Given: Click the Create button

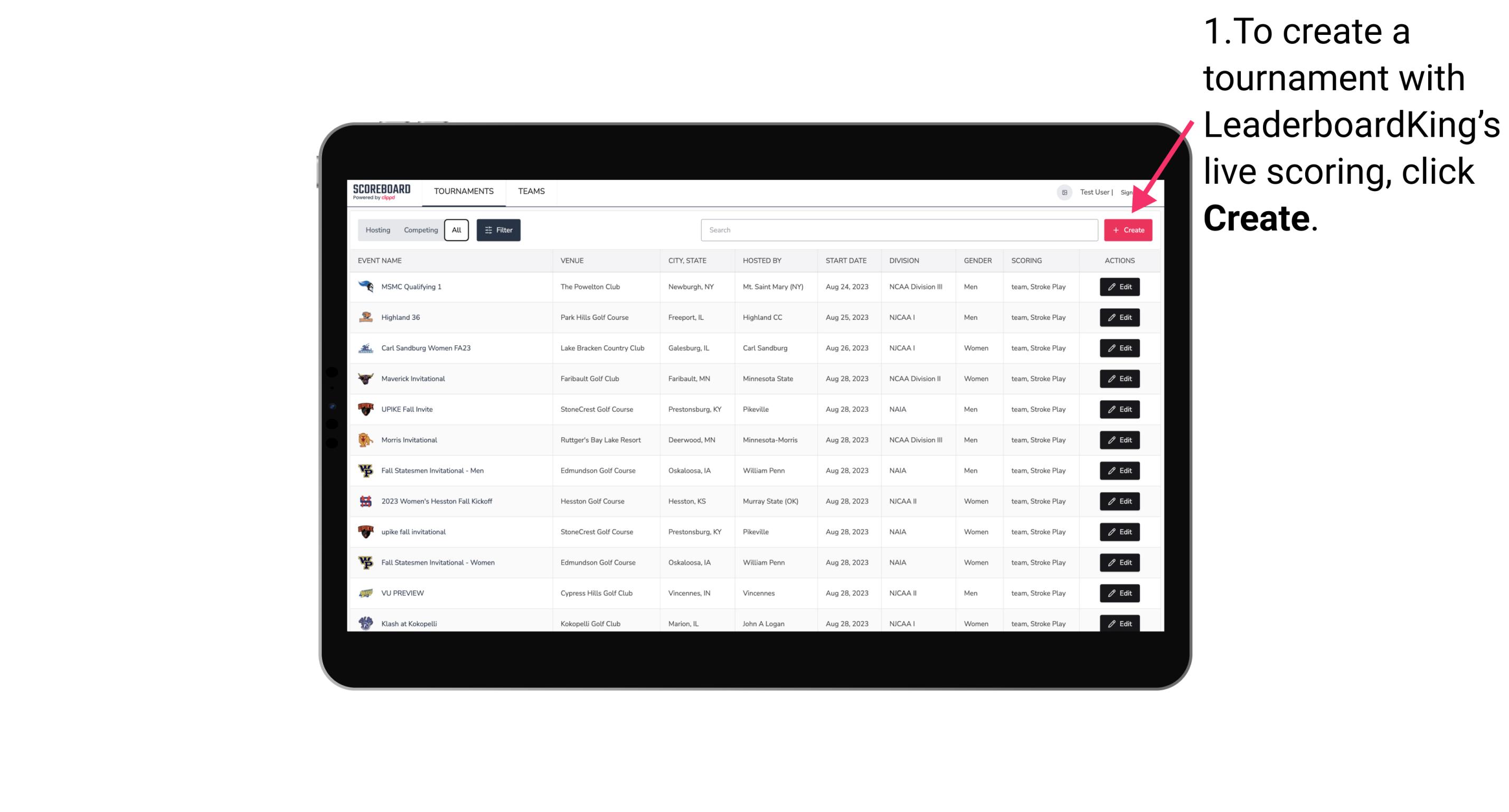Looking at the screenshot, I should pyautogui.click(x=1128, y=229).
